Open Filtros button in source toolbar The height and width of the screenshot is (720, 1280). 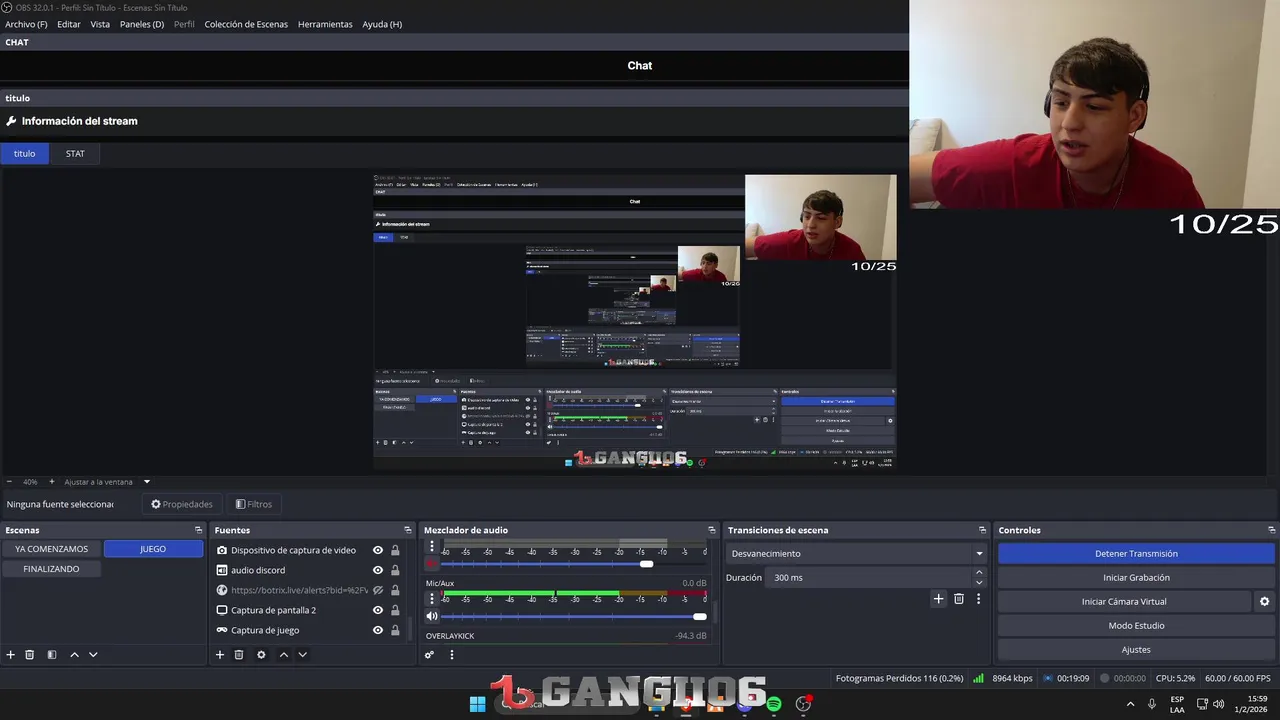click(x=254, y=504)
